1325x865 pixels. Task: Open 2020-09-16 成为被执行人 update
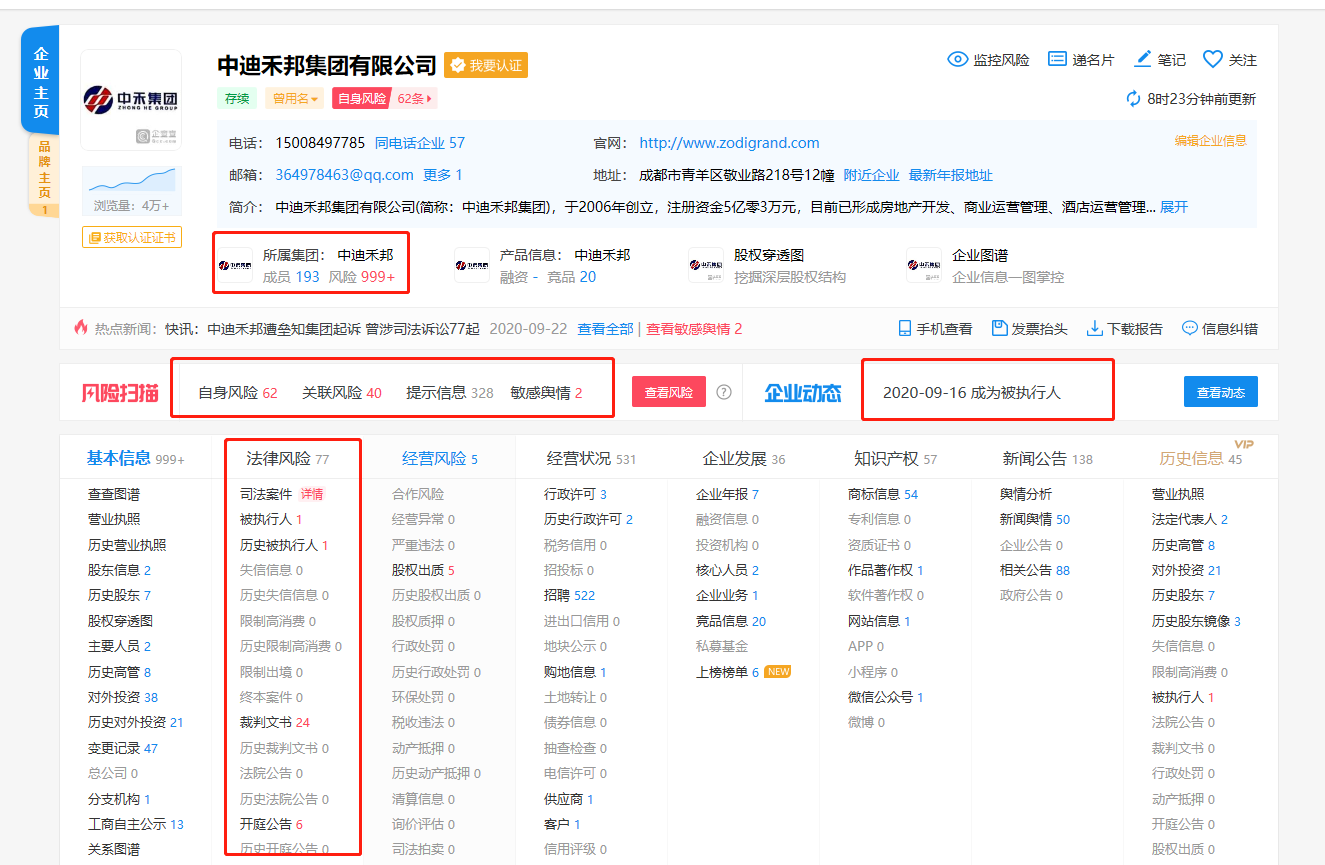click(972, 393)
